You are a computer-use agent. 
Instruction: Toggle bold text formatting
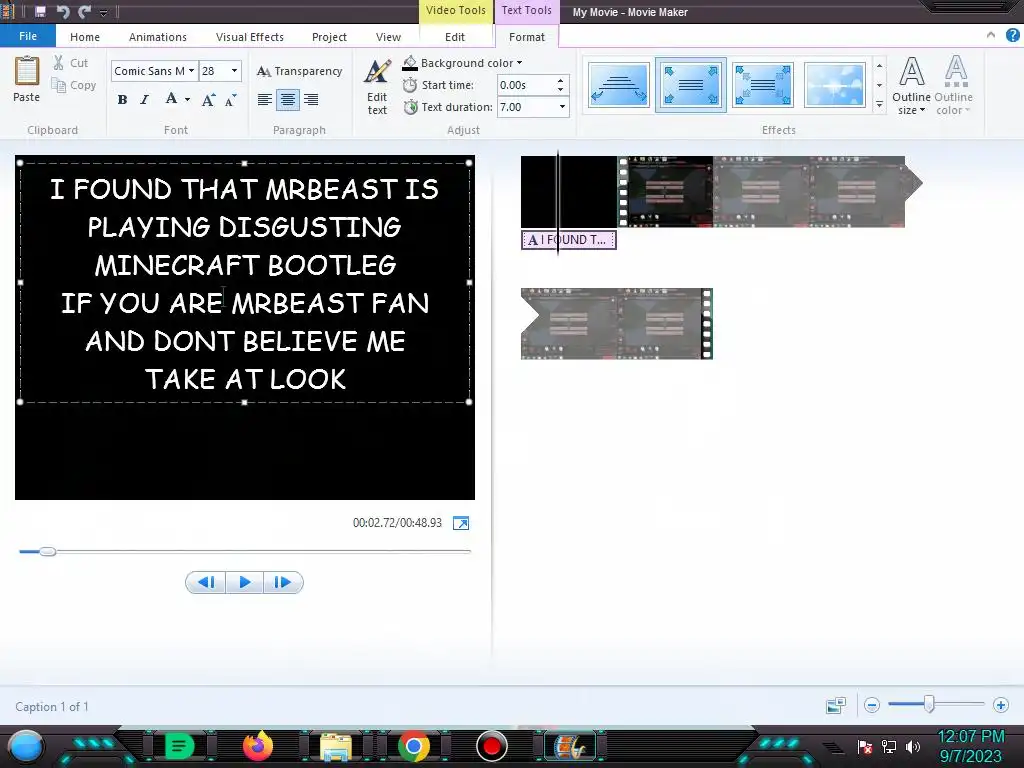click(x=122, y=99)
